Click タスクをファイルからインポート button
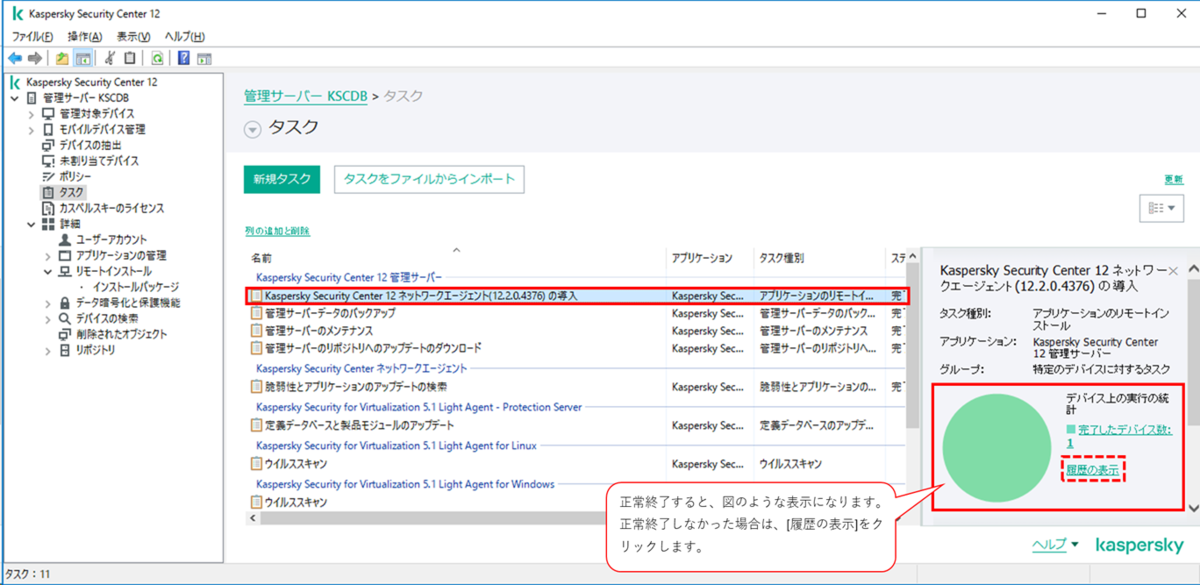Viewport: 1200px width, 585px height. click(x=429, y=179)
